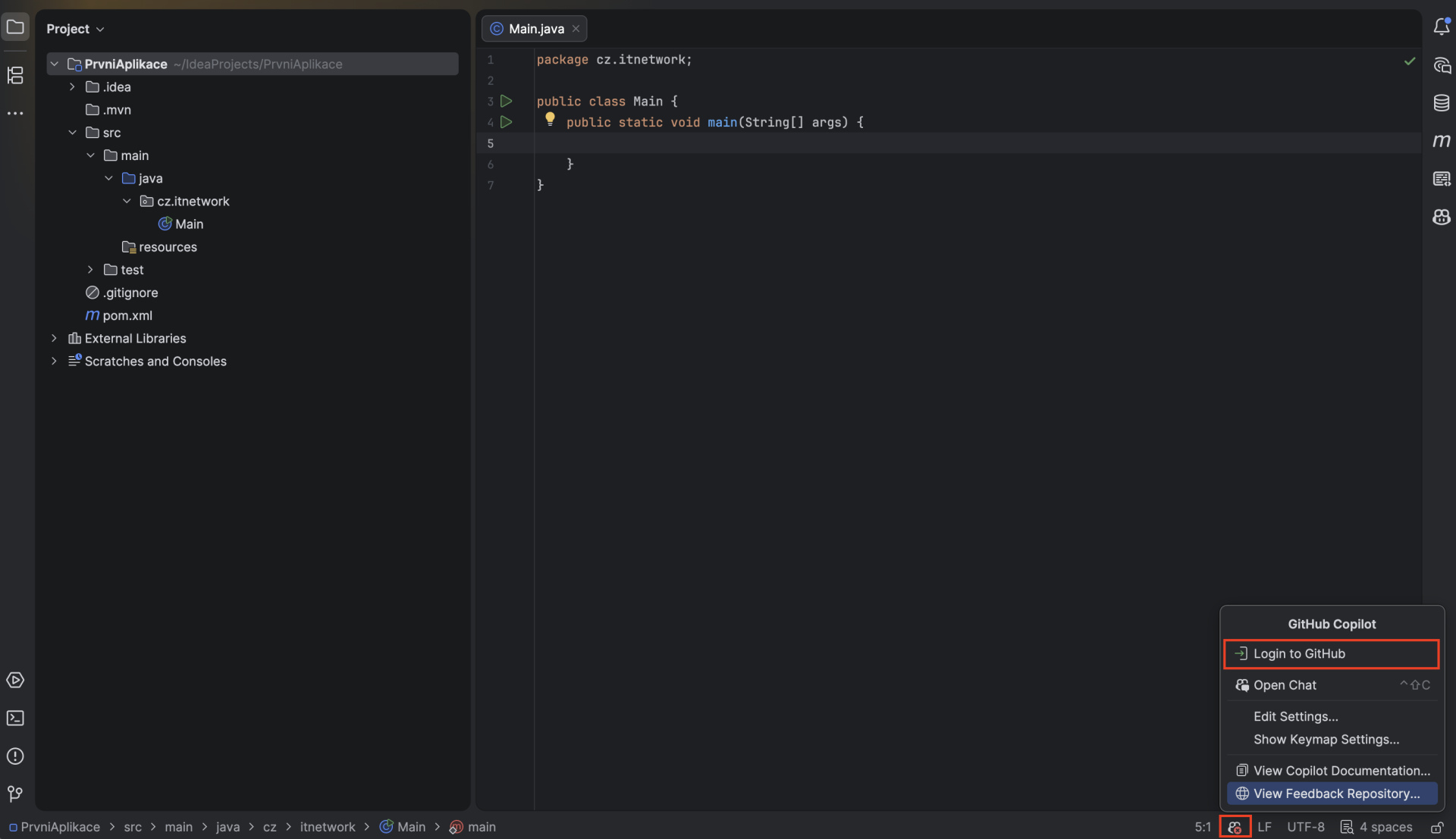Image resolution: width=1456 pixels, height=839 pixels.
Task: Open the Maven tool window
Action: [x=1442, y=141]
